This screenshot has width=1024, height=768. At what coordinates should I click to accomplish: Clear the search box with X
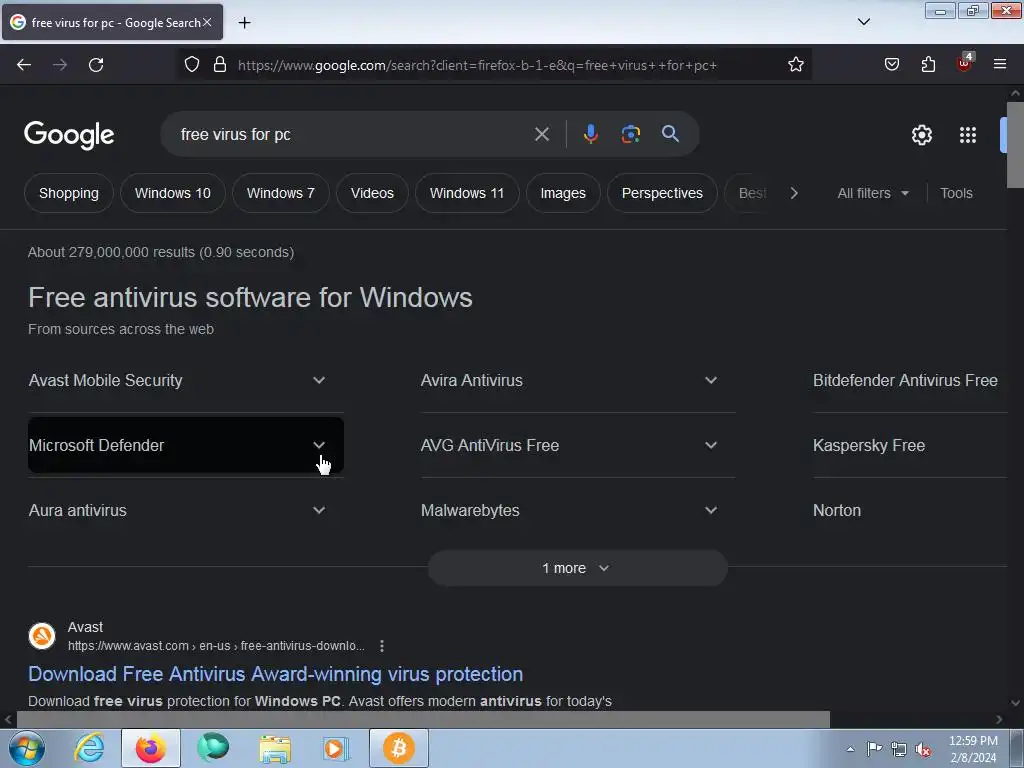(x=542, y=135)
